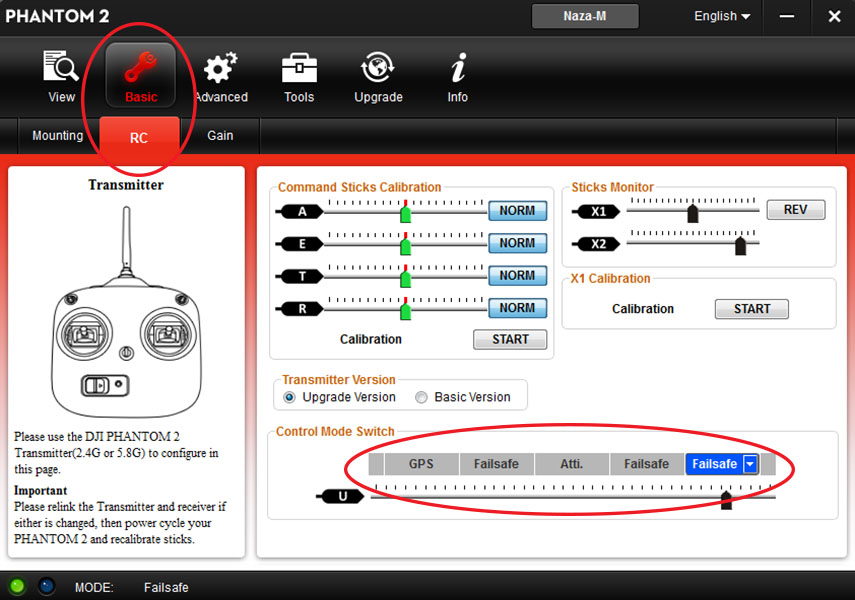Toggle NORM button for channel T
Viewport: 855px width, 600px height.
[517, 275]
